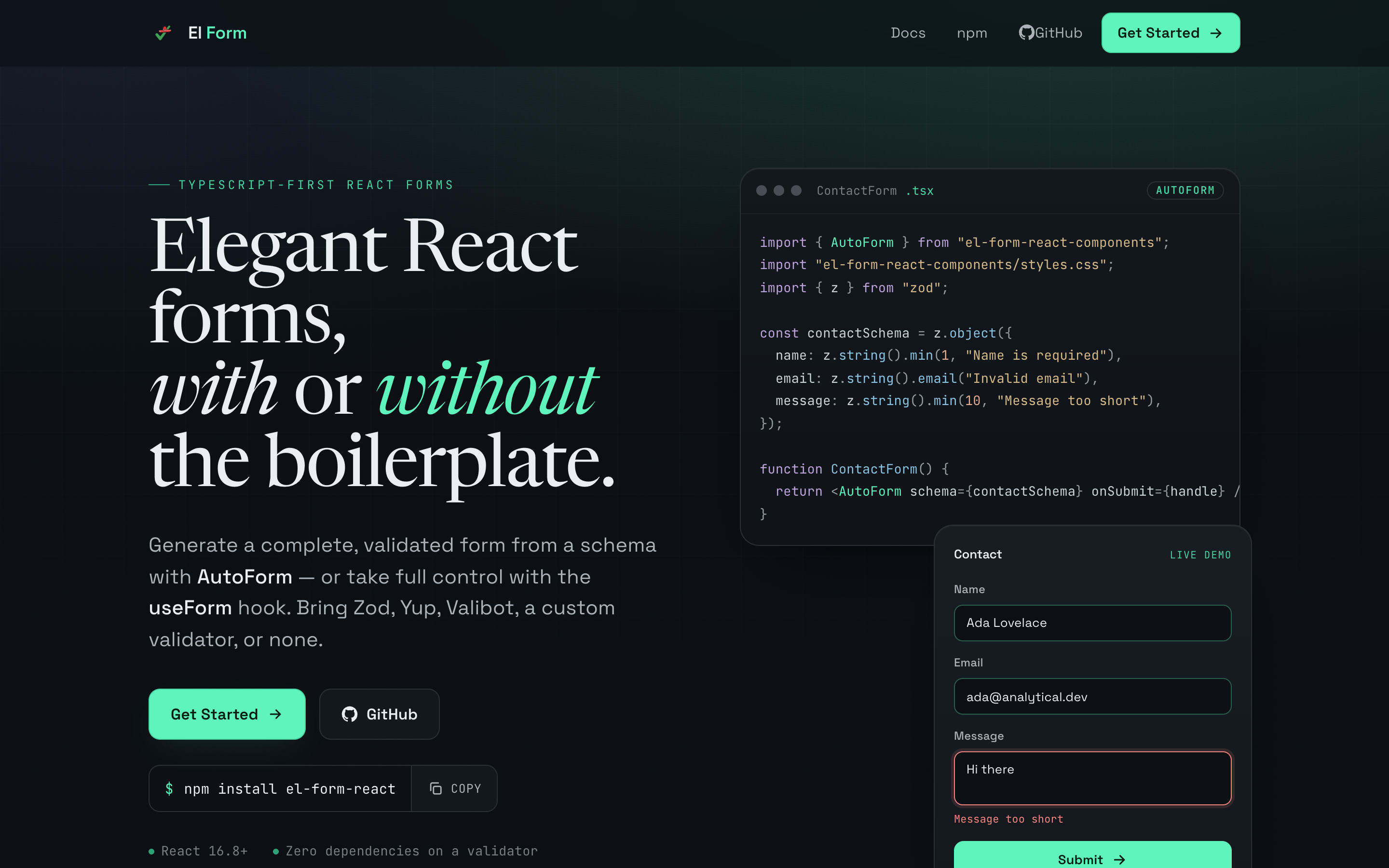Open the npm navigation link
Image resolution: width=1389 pixels, height=868 pixels.
coord(972,33)
